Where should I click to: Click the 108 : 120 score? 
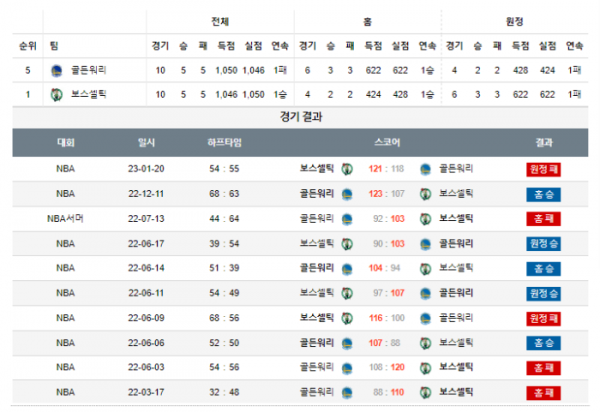386,367
